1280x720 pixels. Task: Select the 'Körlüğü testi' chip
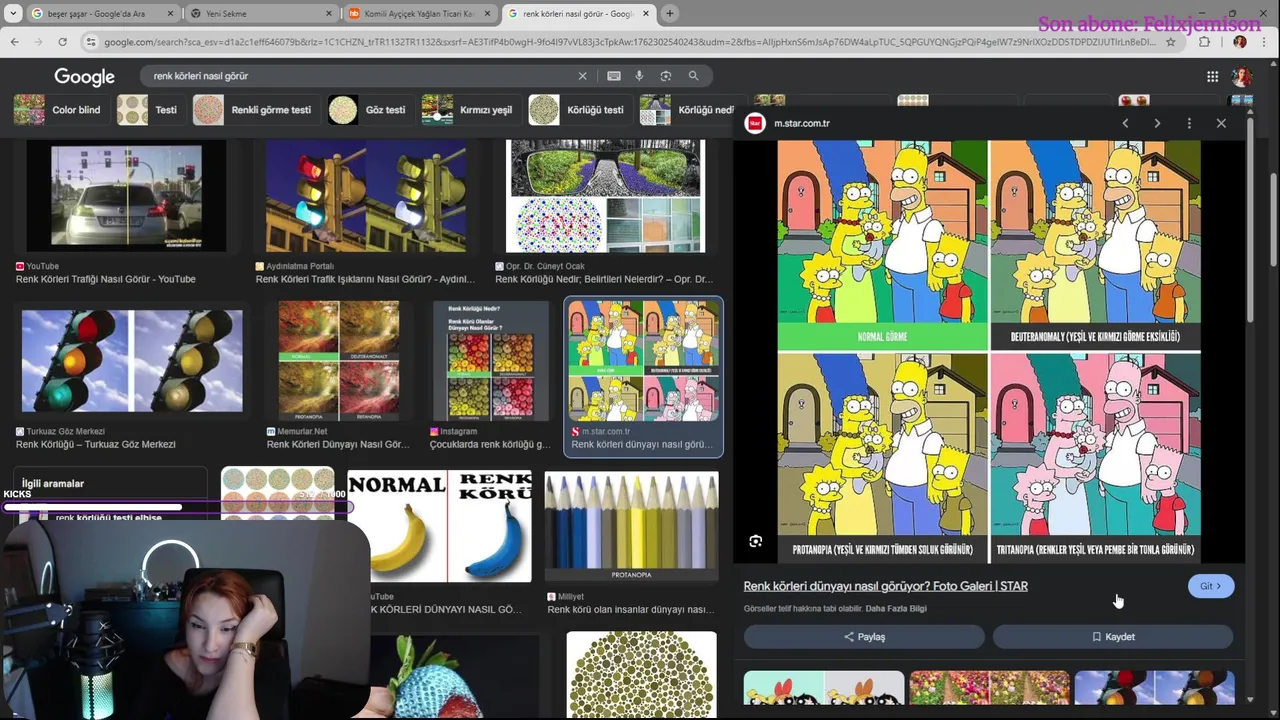point(578,110)
